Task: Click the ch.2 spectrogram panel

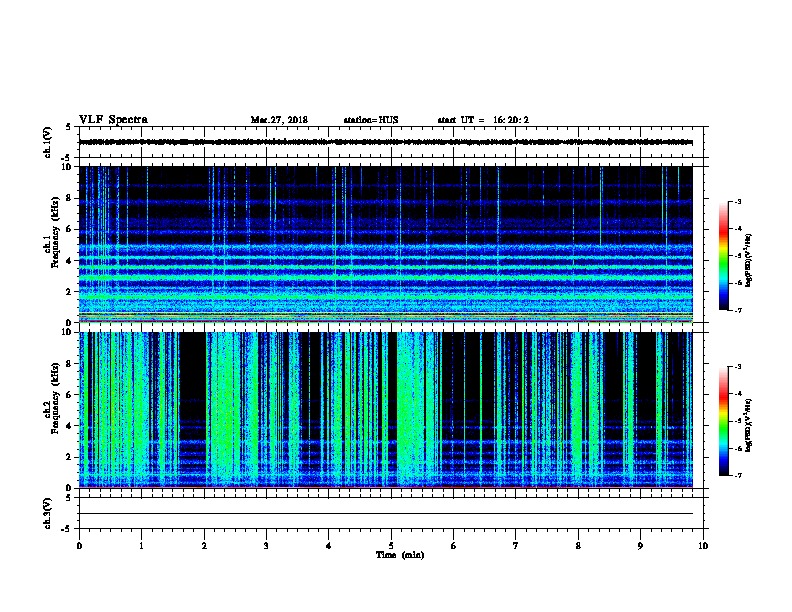Action: click(x=386, y=410)
